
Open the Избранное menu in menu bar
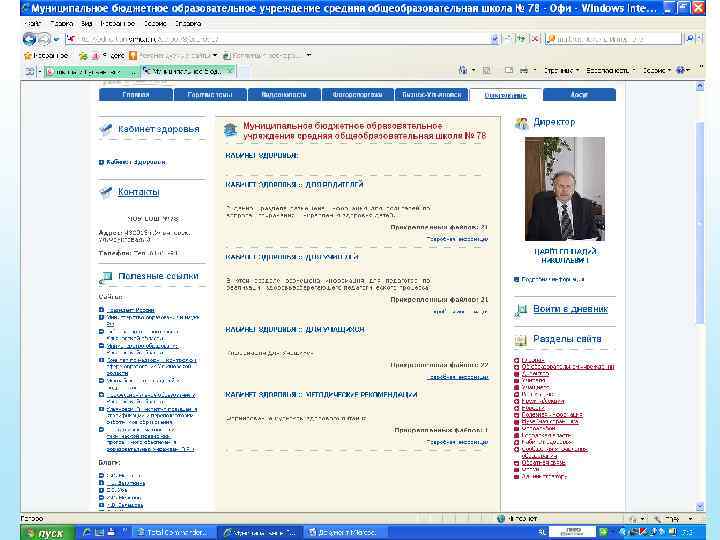click(x=117, y=23)
